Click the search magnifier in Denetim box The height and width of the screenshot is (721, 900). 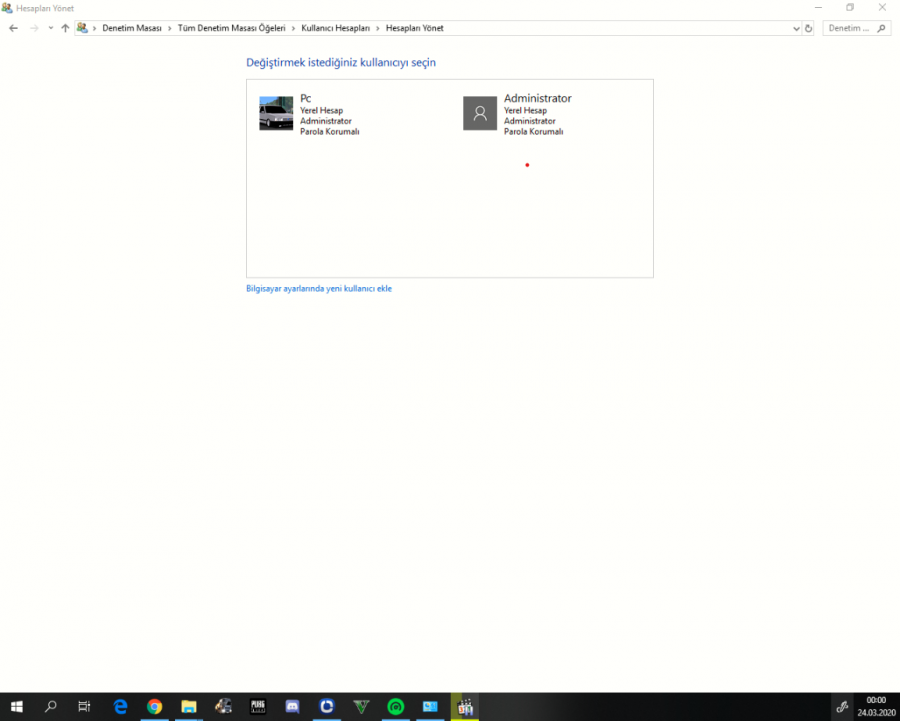coord(882,28)
